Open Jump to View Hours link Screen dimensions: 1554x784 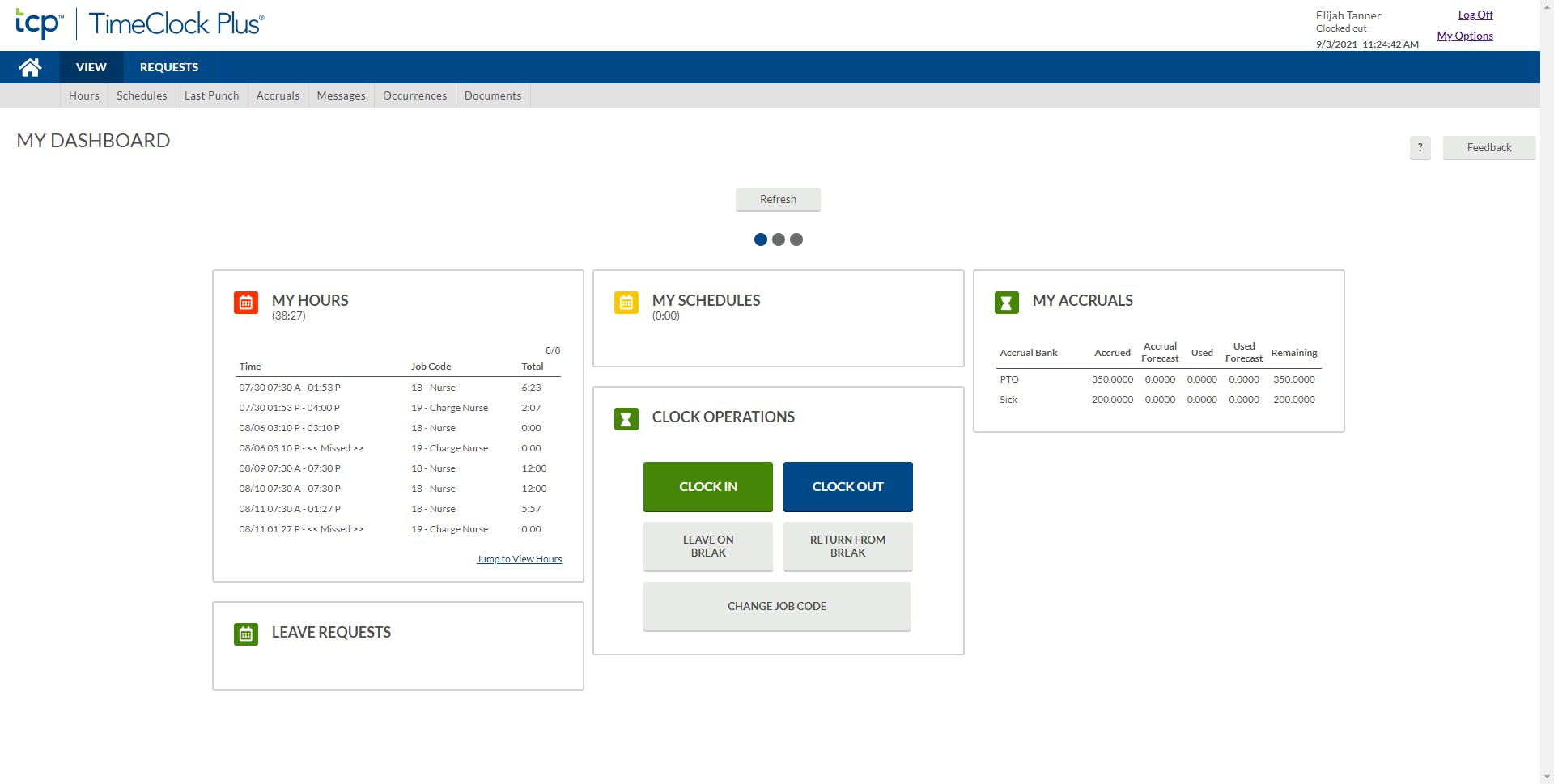point(519,558)
